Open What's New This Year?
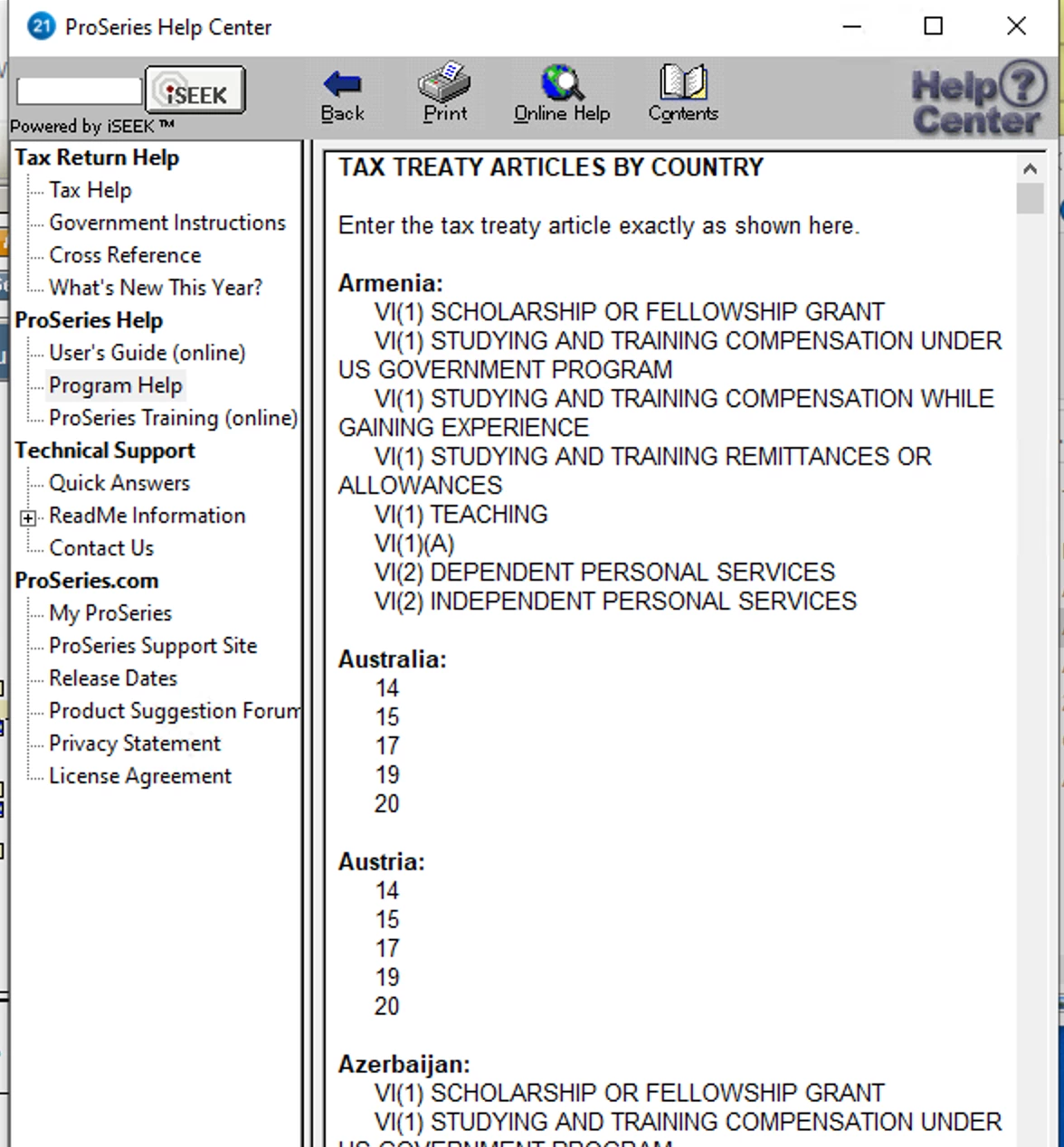1064x1147 pixels. coord(156,288)
